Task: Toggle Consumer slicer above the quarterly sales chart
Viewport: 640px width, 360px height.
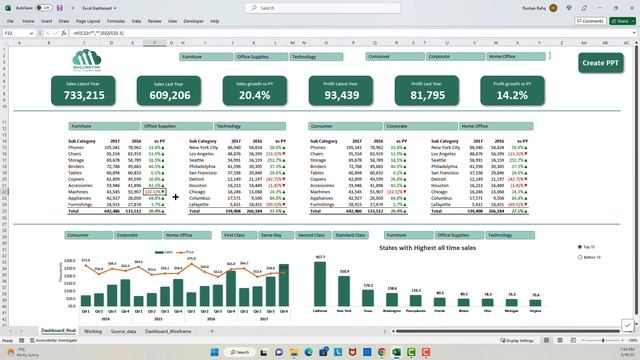Action: pyautogui.click(x=89, y=235)
